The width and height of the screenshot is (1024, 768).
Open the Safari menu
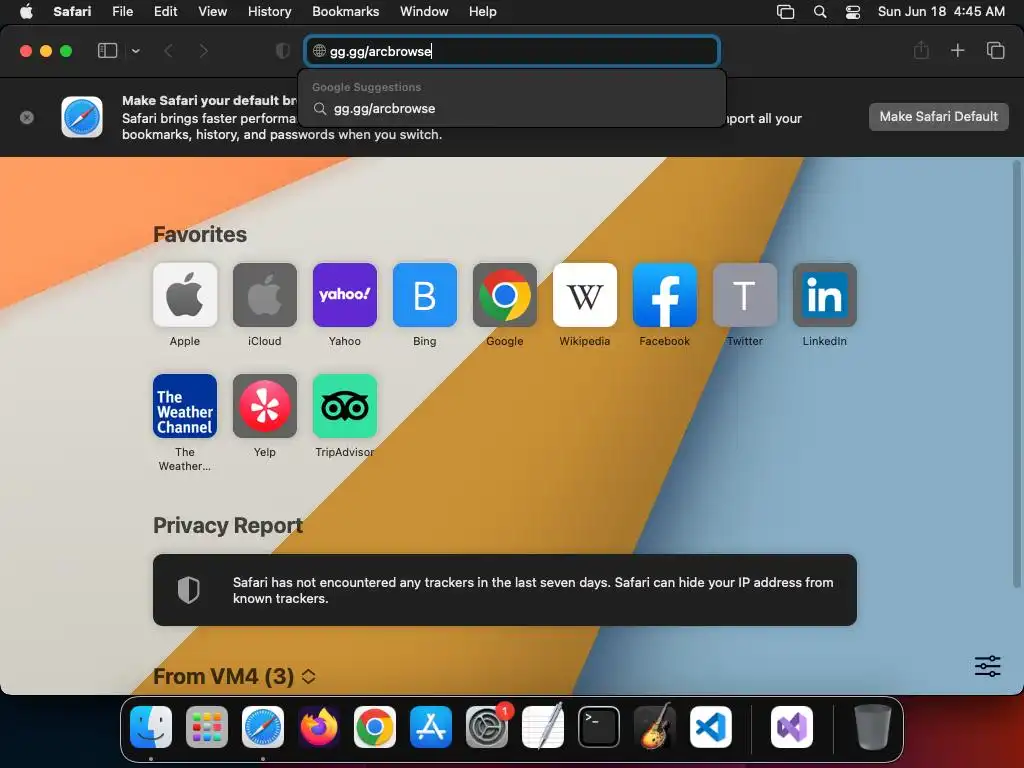pyautogui.click(x=72, y=11)
